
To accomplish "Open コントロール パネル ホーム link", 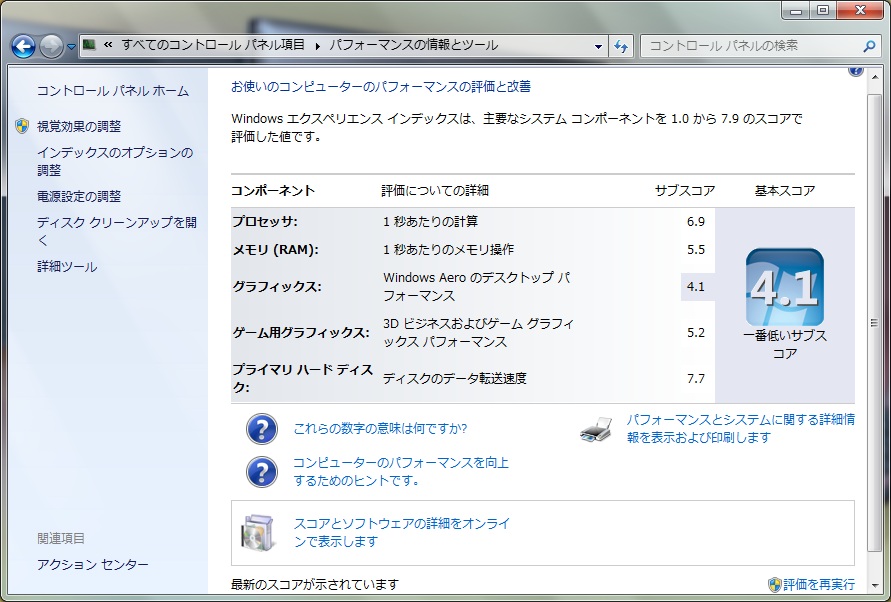I will (x=113, y=91).
